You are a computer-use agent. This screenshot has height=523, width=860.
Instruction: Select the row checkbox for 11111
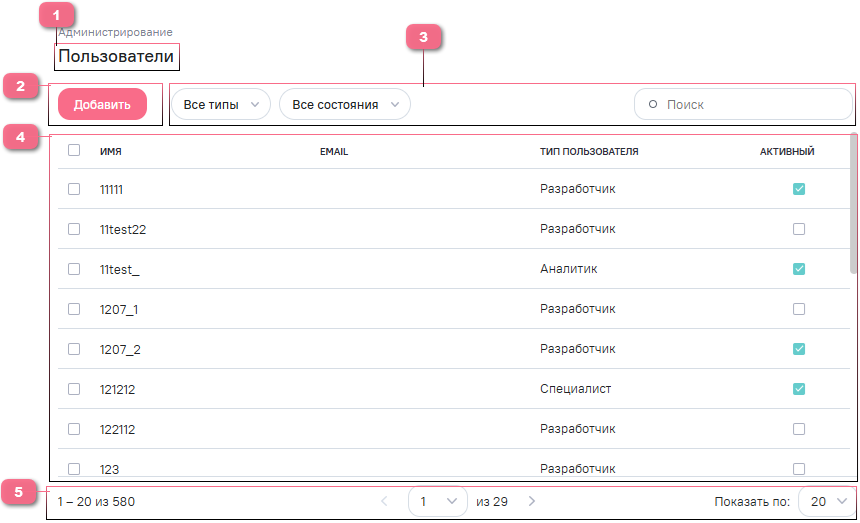[x=74, y=189]
